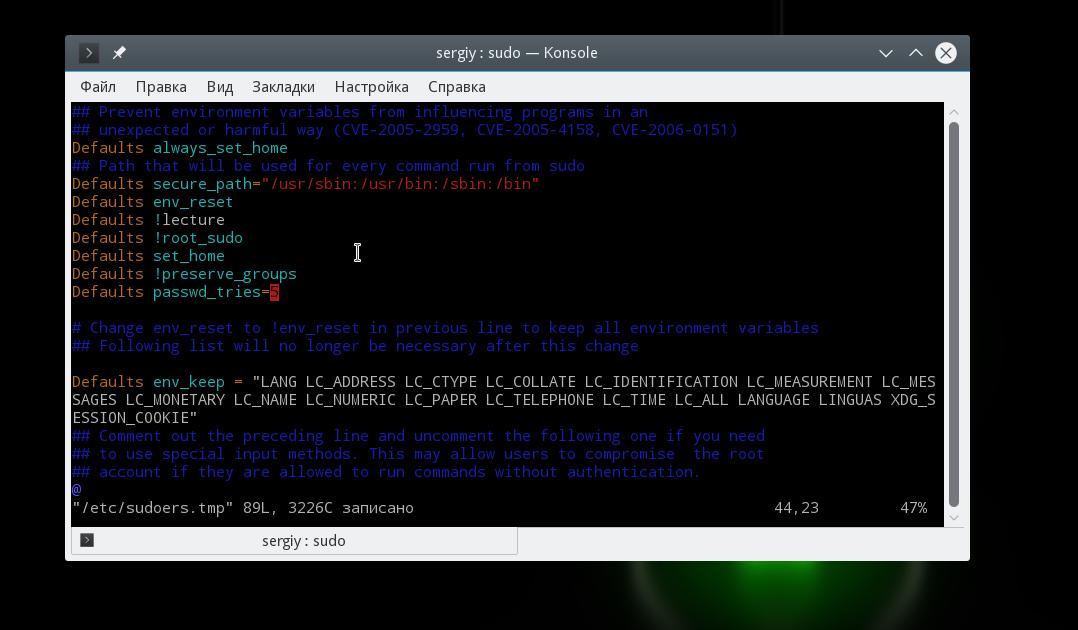Click the 'Defaults set_home' line
The width and height of the screenshot is (1078, 630).
[x=148, y=255]
